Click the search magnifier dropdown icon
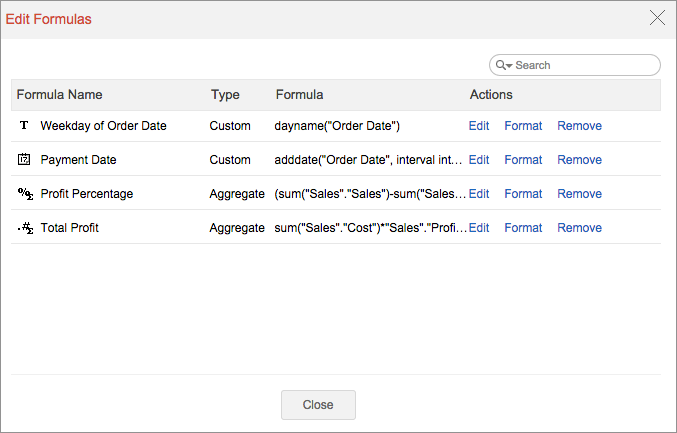Image resolution: width=677 pixels, height=433 pixels. [504, 65]
